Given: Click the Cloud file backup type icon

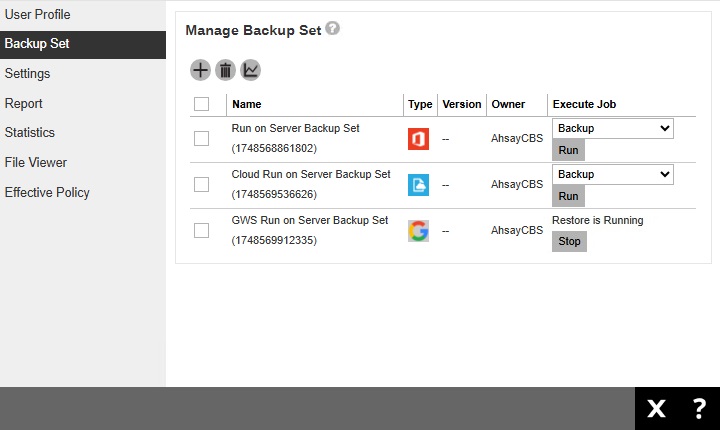Looking at the screenshot, I should [418, 185].
